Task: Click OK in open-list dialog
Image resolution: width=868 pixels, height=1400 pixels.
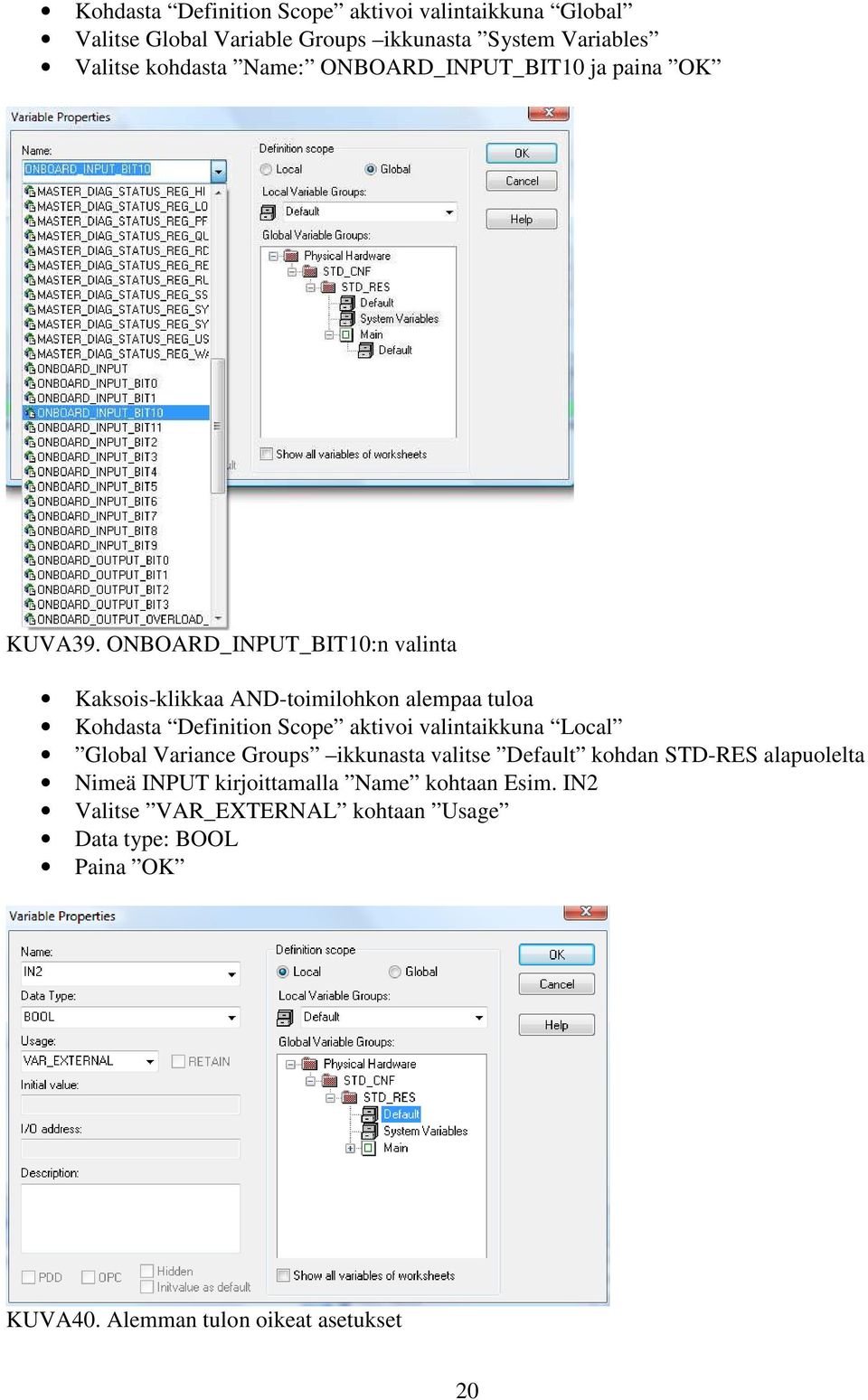Action: pyautogui.click(x=522, y=154)
